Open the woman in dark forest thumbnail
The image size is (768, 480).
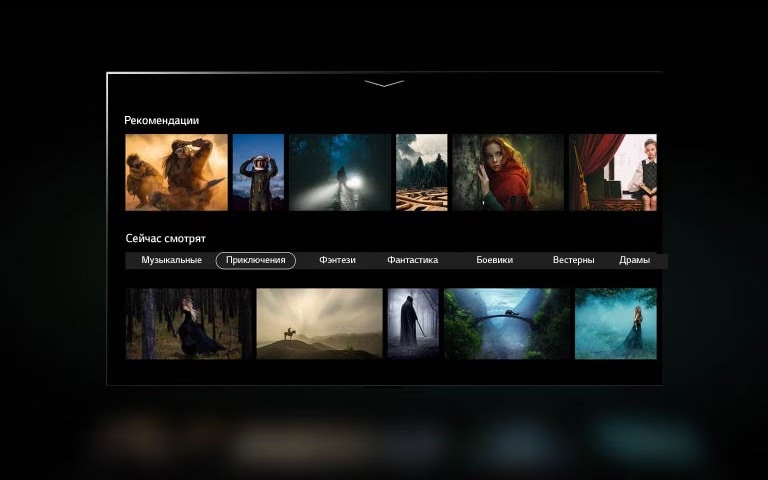tap(189, 323)
